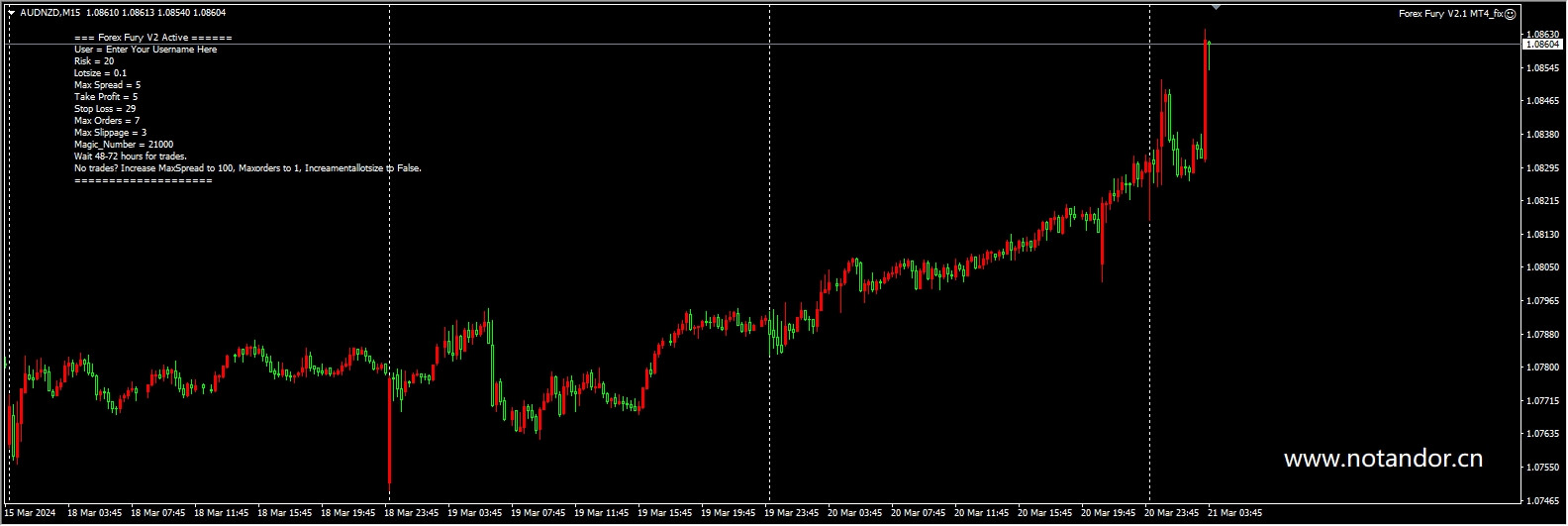Image resolution: width=1568 pixels, height=526 pixels.
Task: Click the AUDNZD,M15 symbol title text
Action: tap(50, 13)
